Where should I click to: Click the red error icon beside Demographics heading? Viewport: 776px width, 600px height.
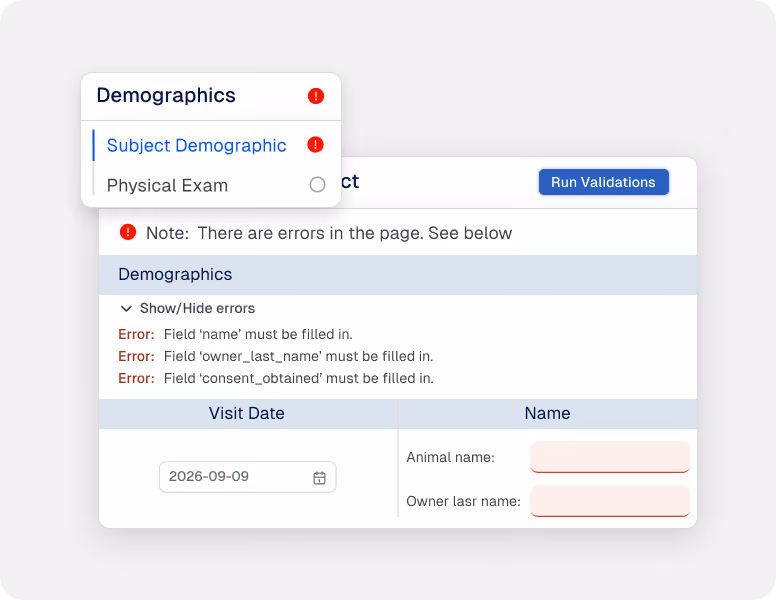(x=316, y=96)
